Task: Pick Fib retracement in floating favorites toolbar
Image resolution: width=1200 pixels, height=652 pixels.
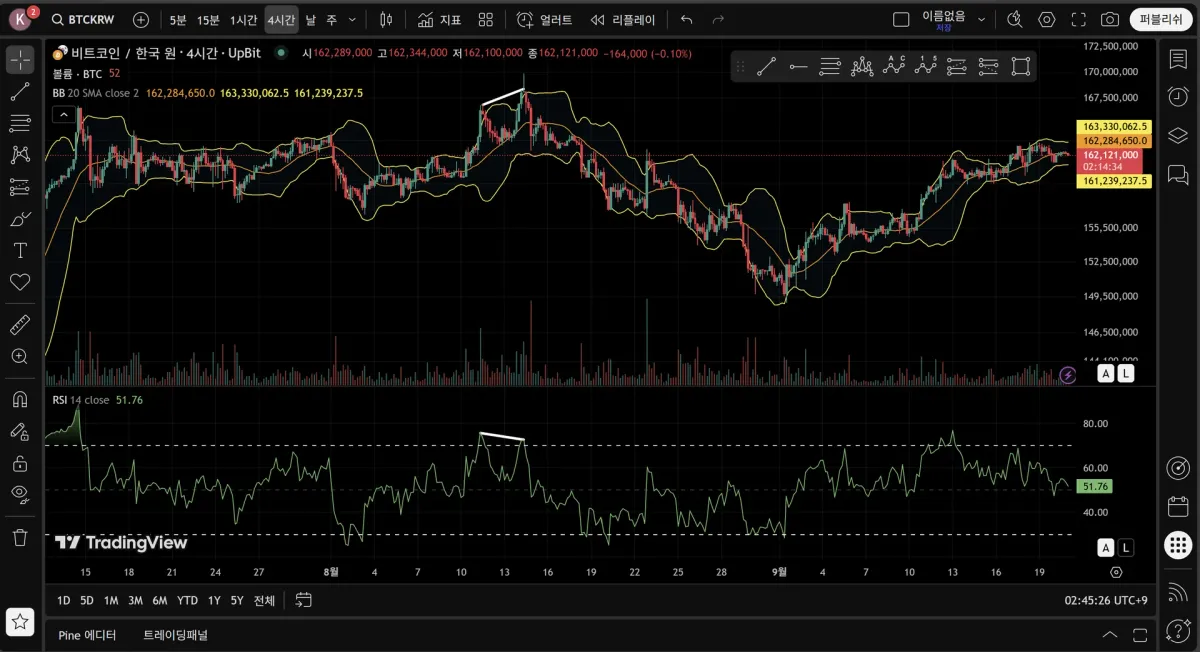Action: pos(830,67)
